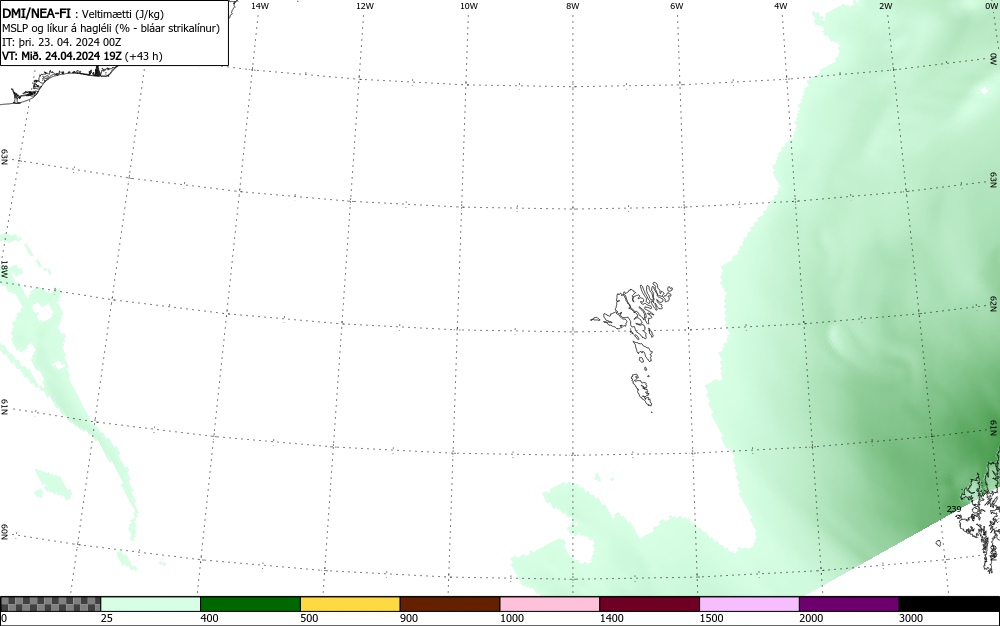Screen dimensions: 1000x626
Task: Click the pale mint green legend swatch
Action: coord(151,604)
